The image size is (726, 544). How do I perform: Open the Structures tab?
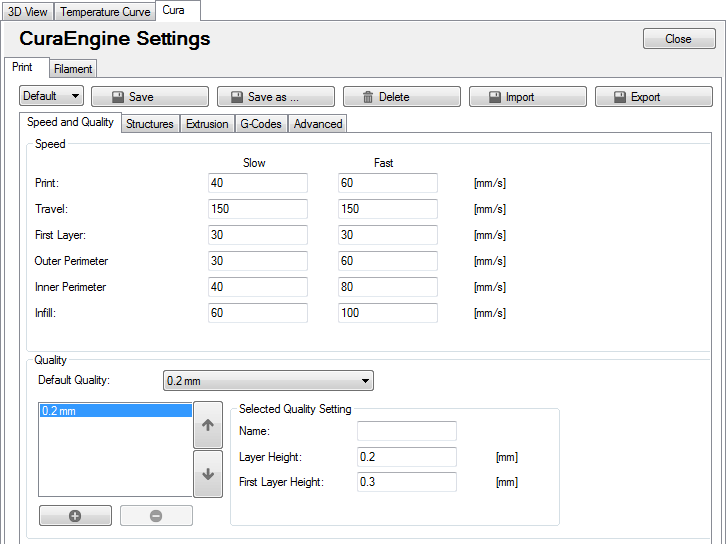click(150, 124)
